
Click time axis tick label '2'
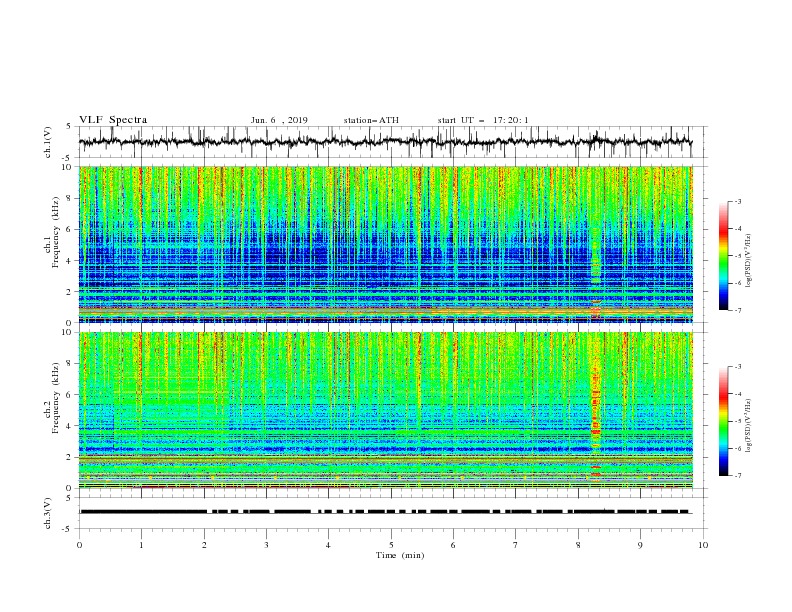tap(204, 545)
